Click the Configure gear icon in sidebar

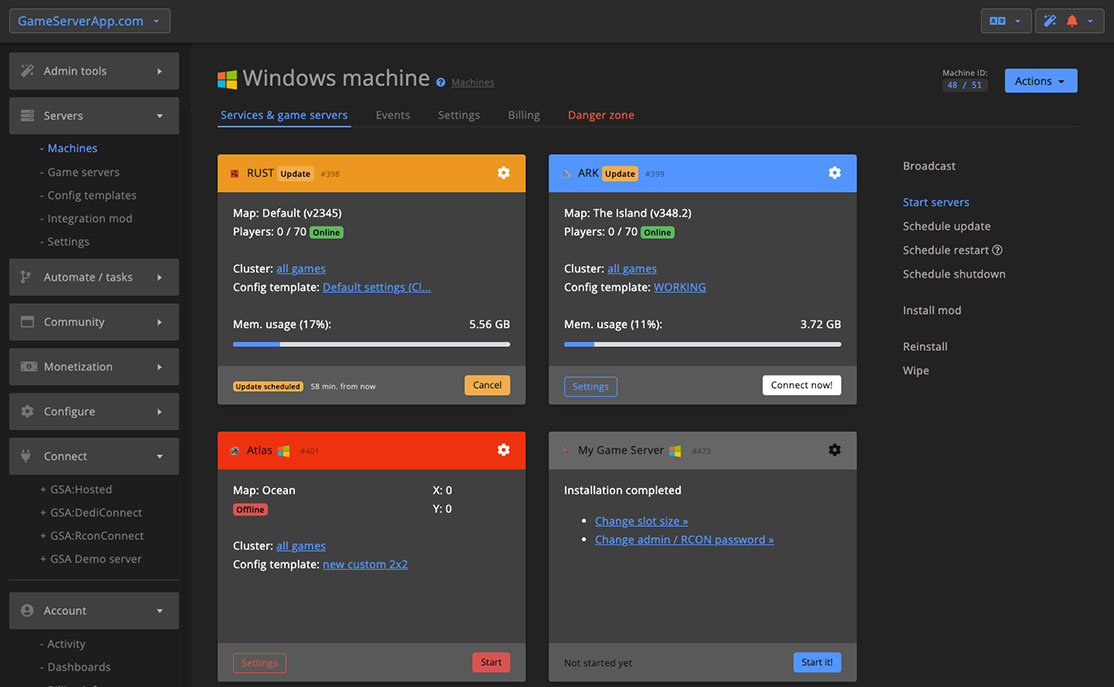(x=27, y=411)
